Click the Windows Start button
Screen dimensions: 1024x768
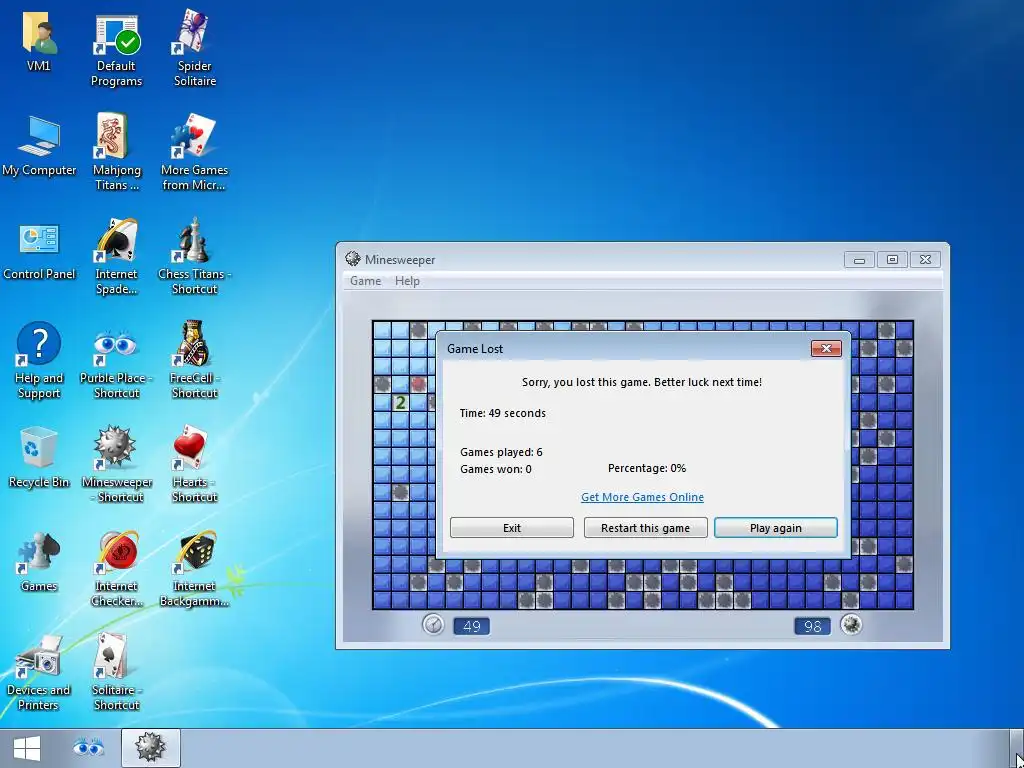(27, 748)
